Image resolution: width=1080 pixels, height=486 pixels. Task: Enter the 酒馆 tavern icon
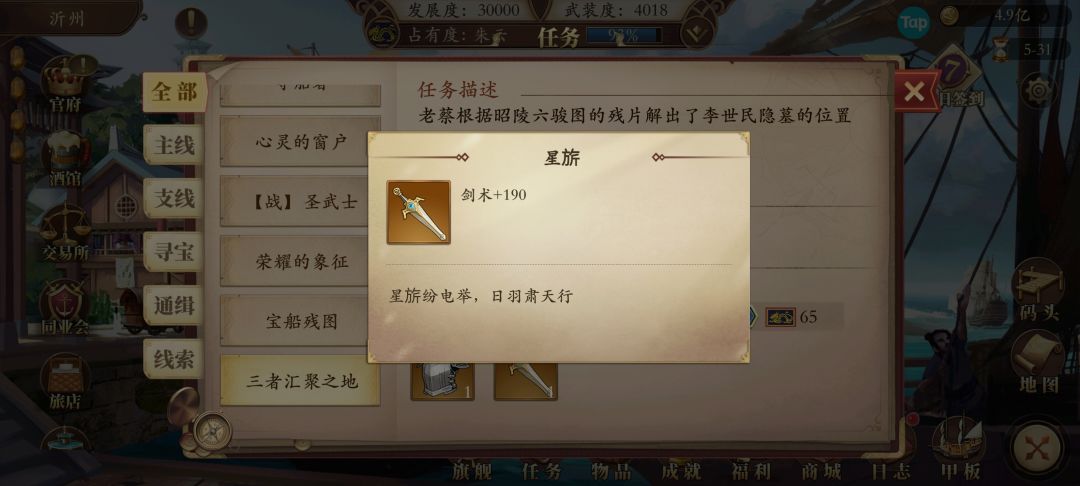(65, 159)
